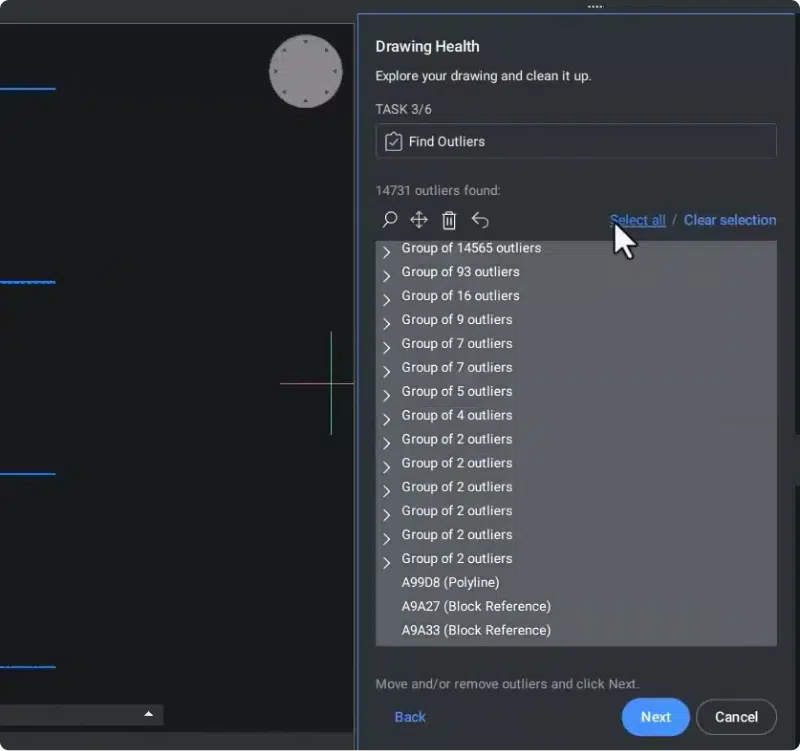Select the A9A33 (Block Reference) item
This screenshot has height=751, width=800.
click(x=476, y=630)
